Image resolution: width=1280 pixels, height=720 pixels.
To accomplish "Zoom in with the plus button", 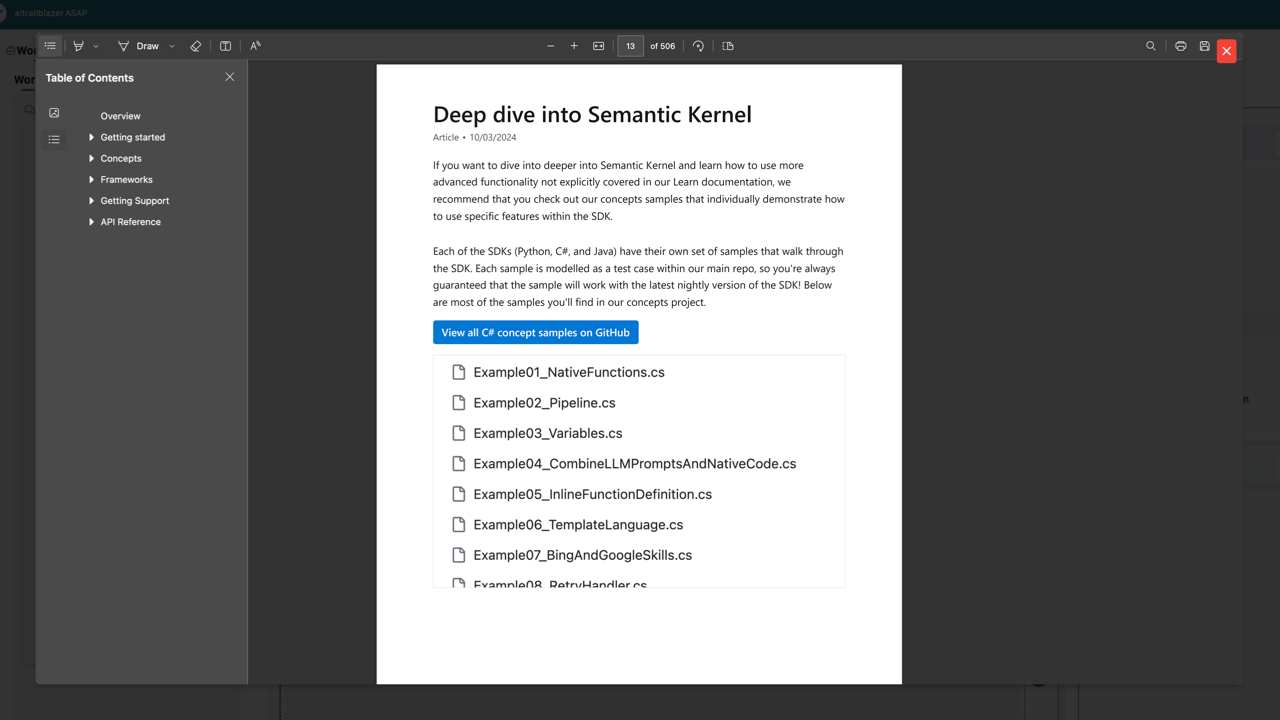I will tap(574, 46).
